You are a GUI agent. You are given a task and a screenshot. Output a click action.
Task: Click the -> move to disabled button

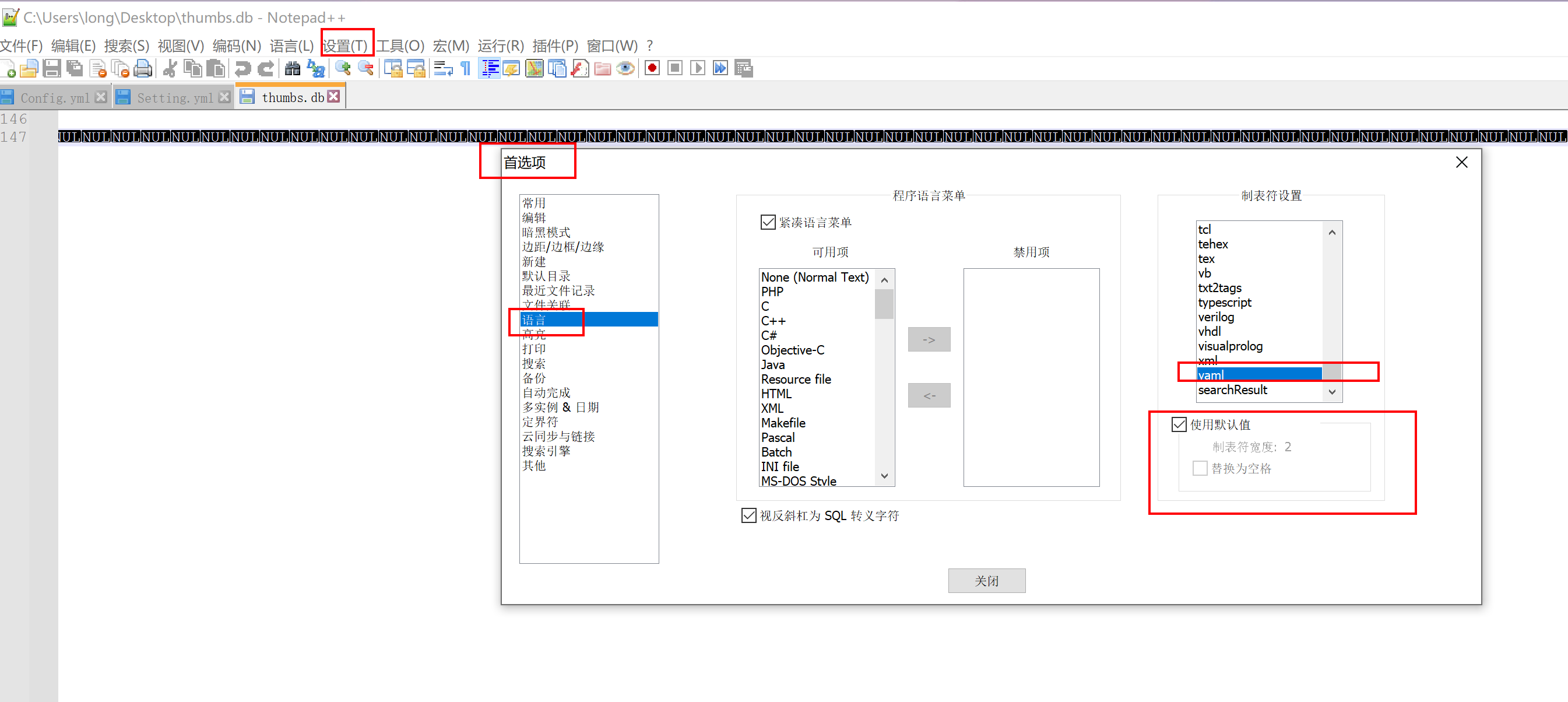tap(929, 340)
